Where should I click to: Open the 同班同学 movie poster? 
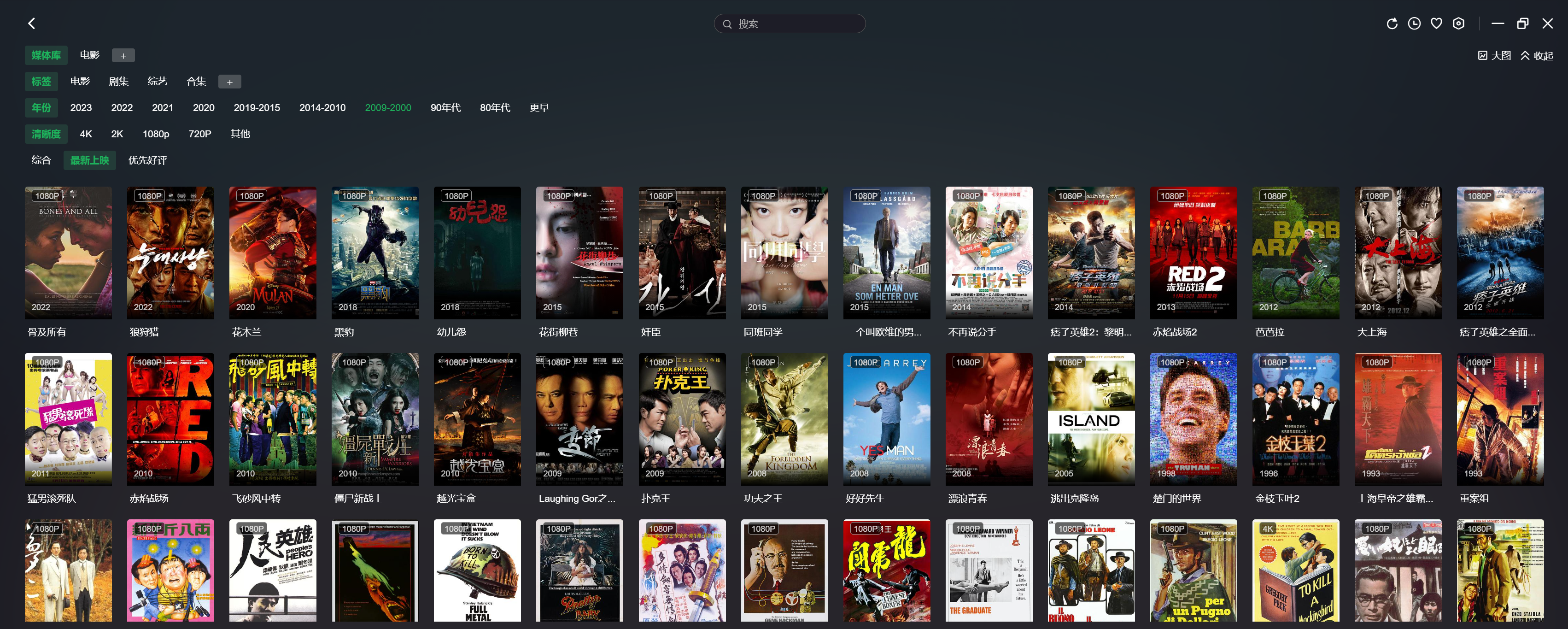coord(784,253)
